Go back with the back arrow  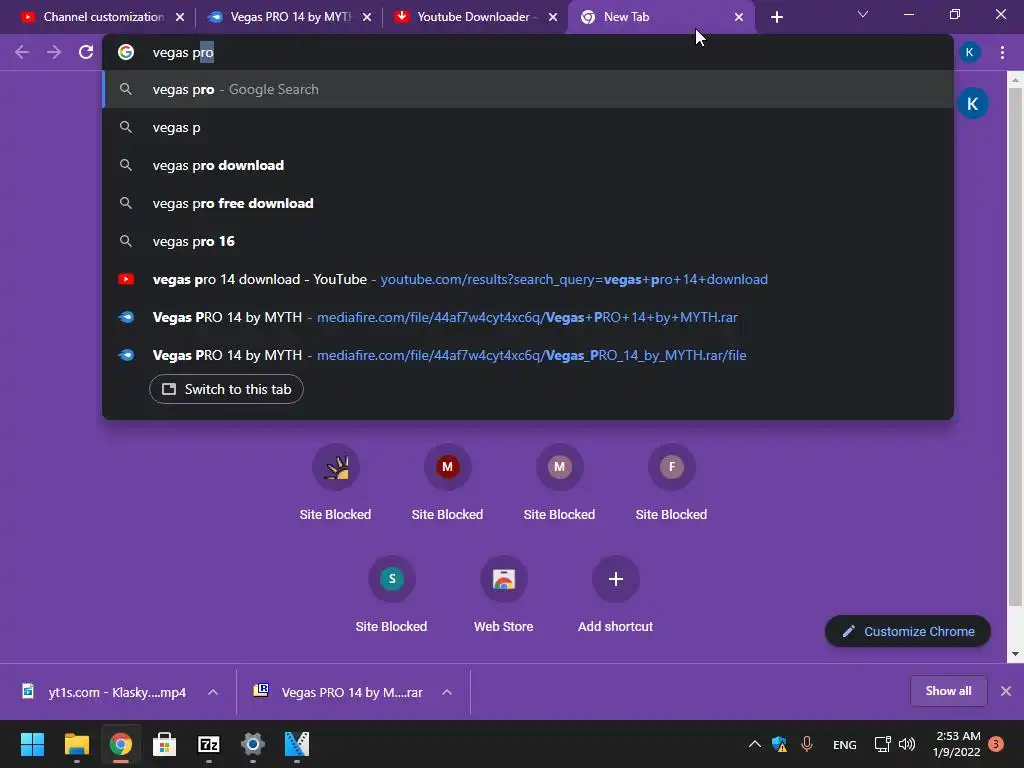[22, 52]
